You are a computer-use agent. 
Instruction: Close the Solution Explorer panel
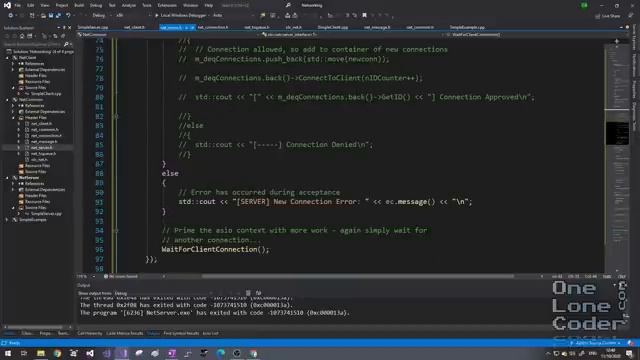click(69, 28)
